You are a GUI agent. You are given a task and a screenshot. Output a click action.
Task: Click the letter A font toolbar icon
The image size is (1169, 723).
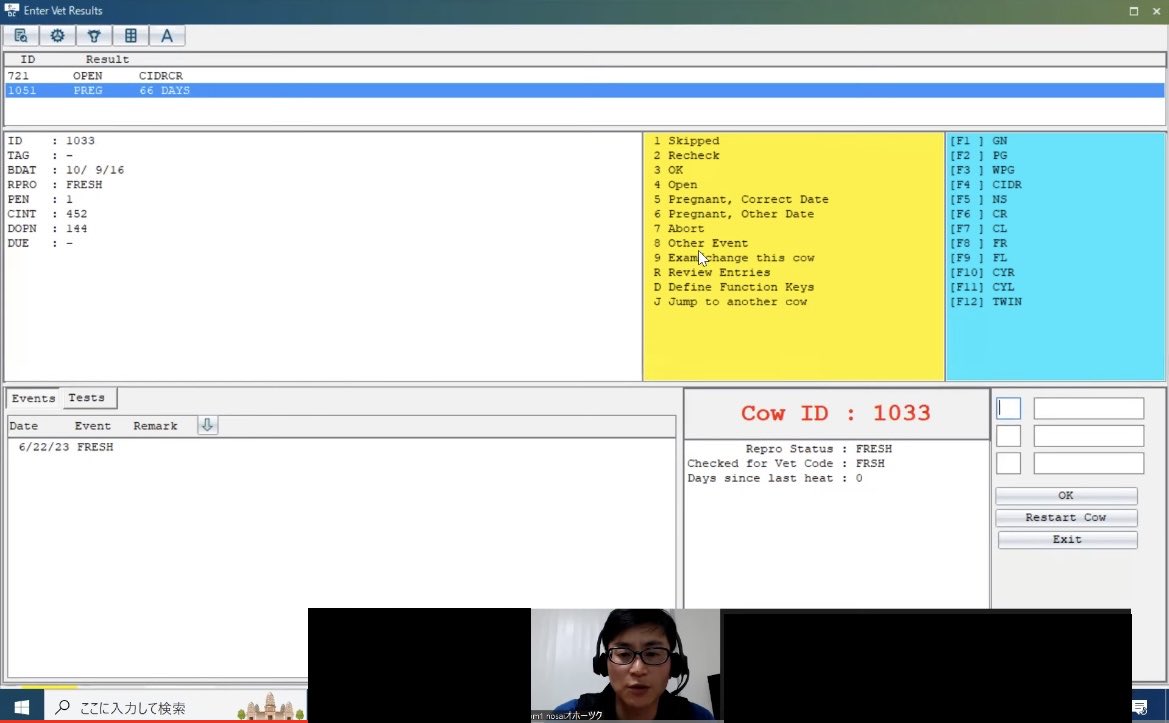click(x=167, y=36)
